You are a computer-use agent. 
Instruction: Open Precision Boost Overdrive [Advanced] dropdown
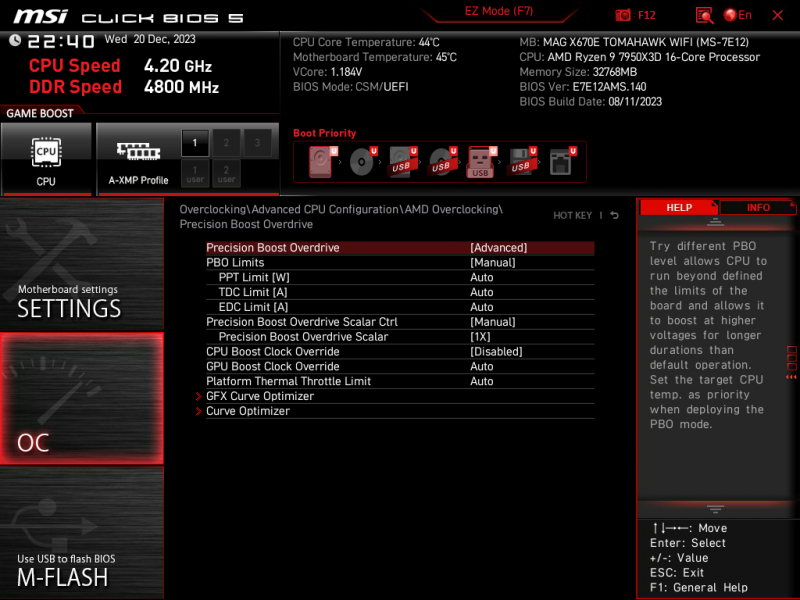pyautogui.click(x=498, y=248)
